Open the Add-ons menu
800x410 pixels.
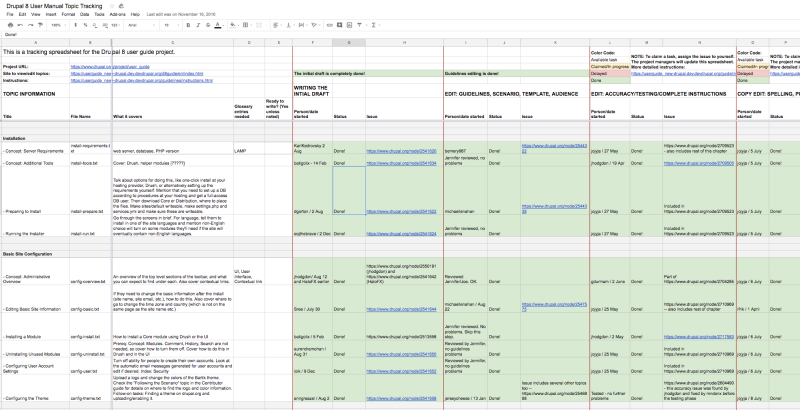117,14
